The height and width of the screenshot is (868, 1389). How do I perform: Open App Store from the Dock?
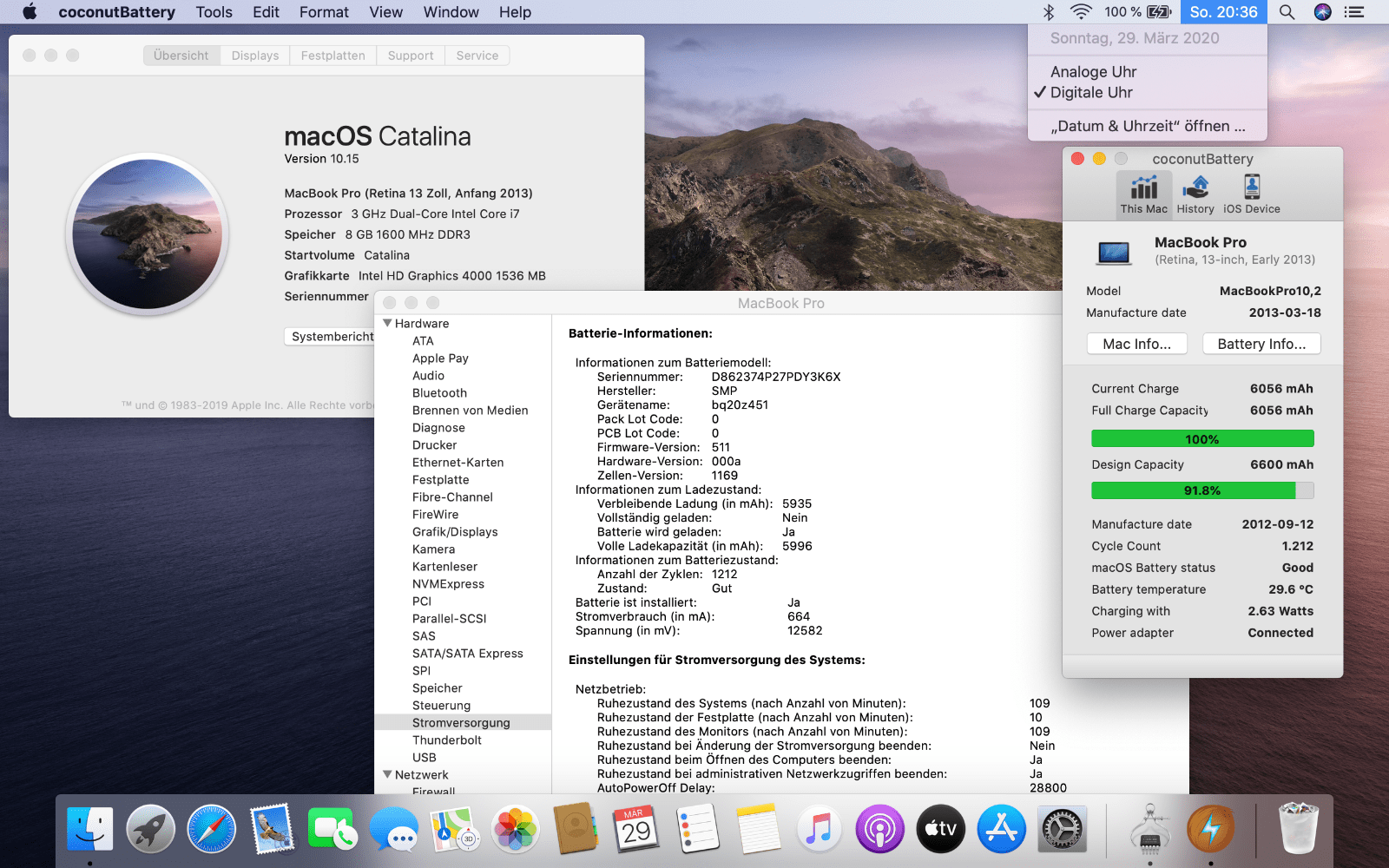[x=1001, y=829]
